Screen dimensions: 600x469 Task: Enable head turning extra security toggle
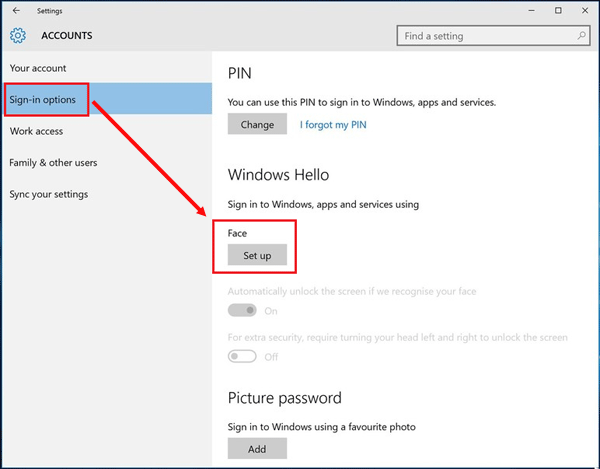[242, 356]
